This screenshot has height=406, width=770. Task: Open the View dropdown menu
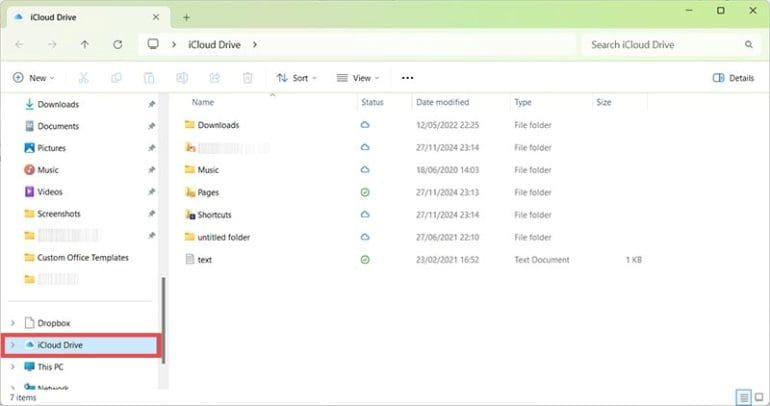[358, 78]
